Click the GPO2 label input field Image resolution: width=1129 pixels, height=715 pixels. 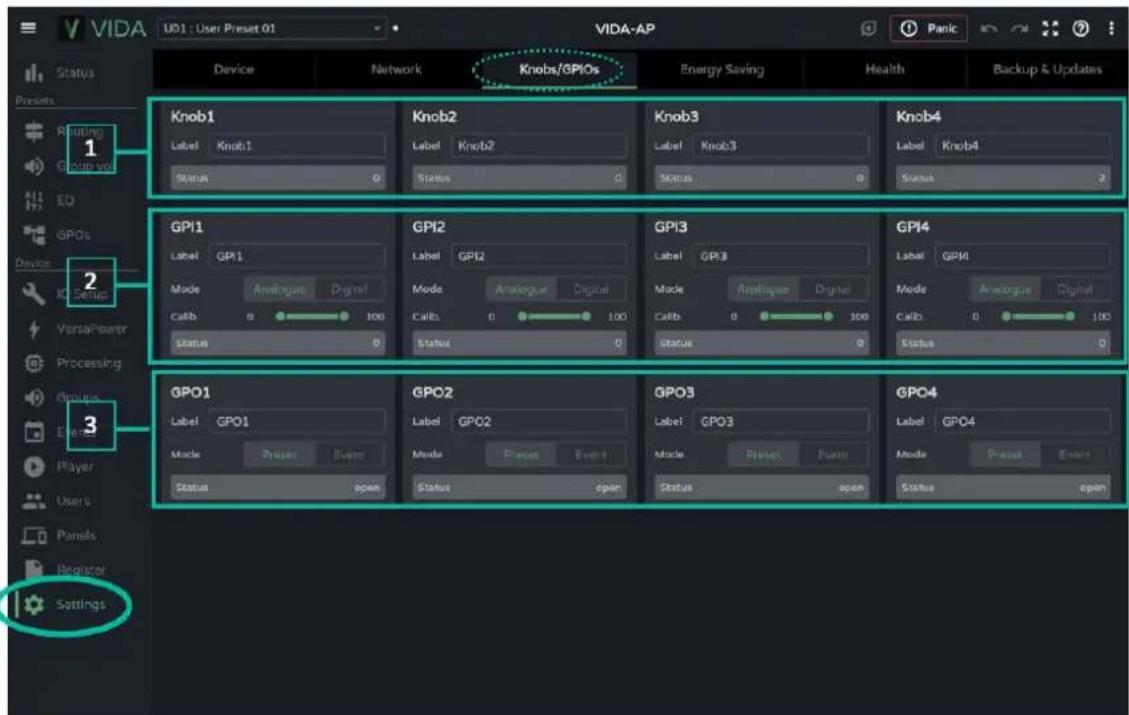[x=539, y=422]
